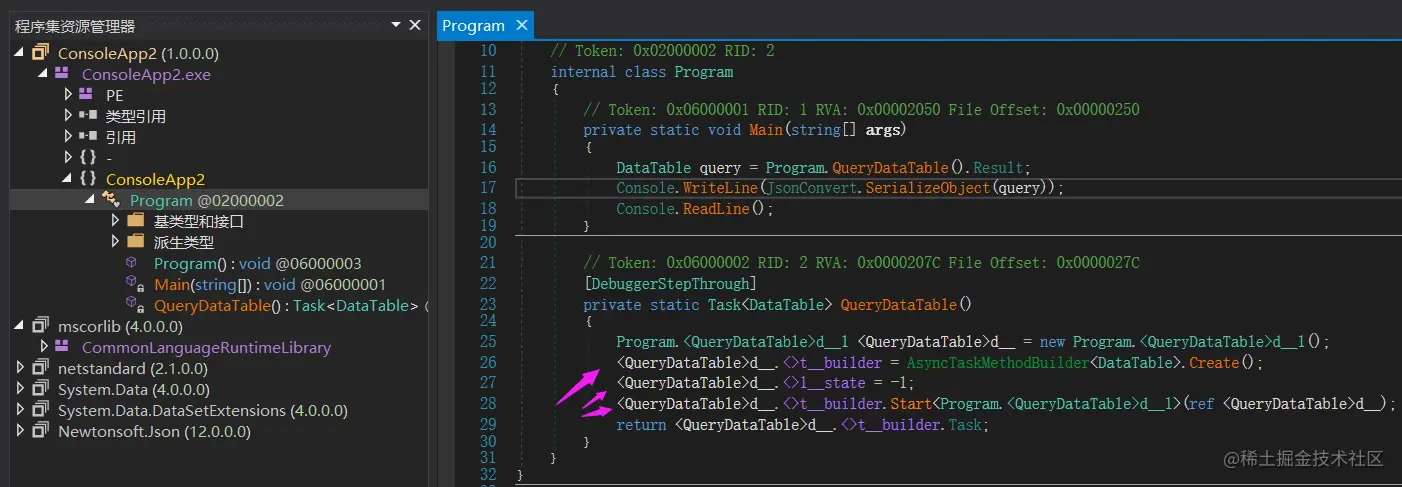Expand the CommonLanguageRuntimeLibrary node
The height and width of the screenshot is (487, 1402).
pos(44,347)
